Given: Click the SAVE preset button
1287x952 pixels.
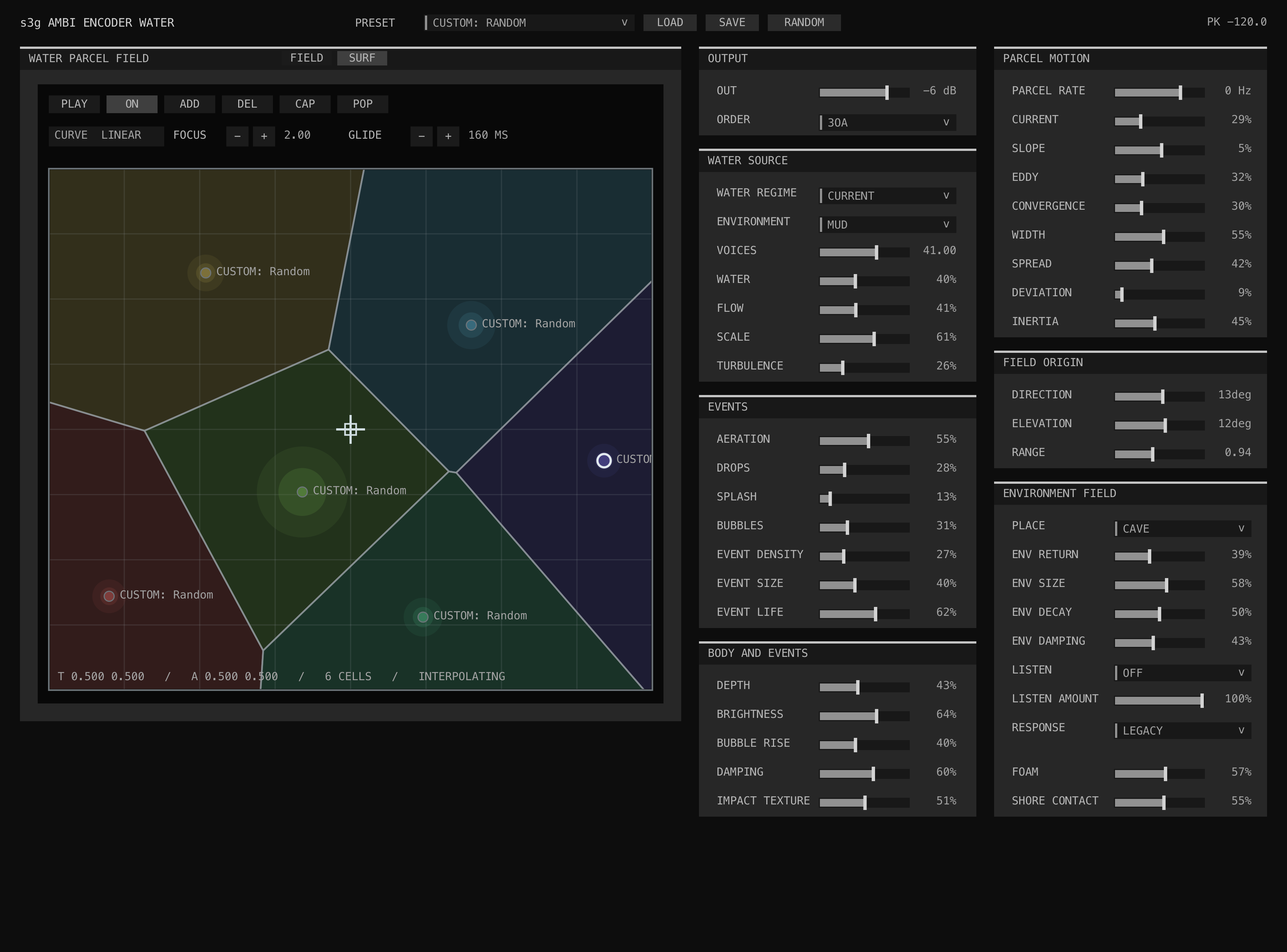Looking at the screenshot, I should click(x=732, y=23).
